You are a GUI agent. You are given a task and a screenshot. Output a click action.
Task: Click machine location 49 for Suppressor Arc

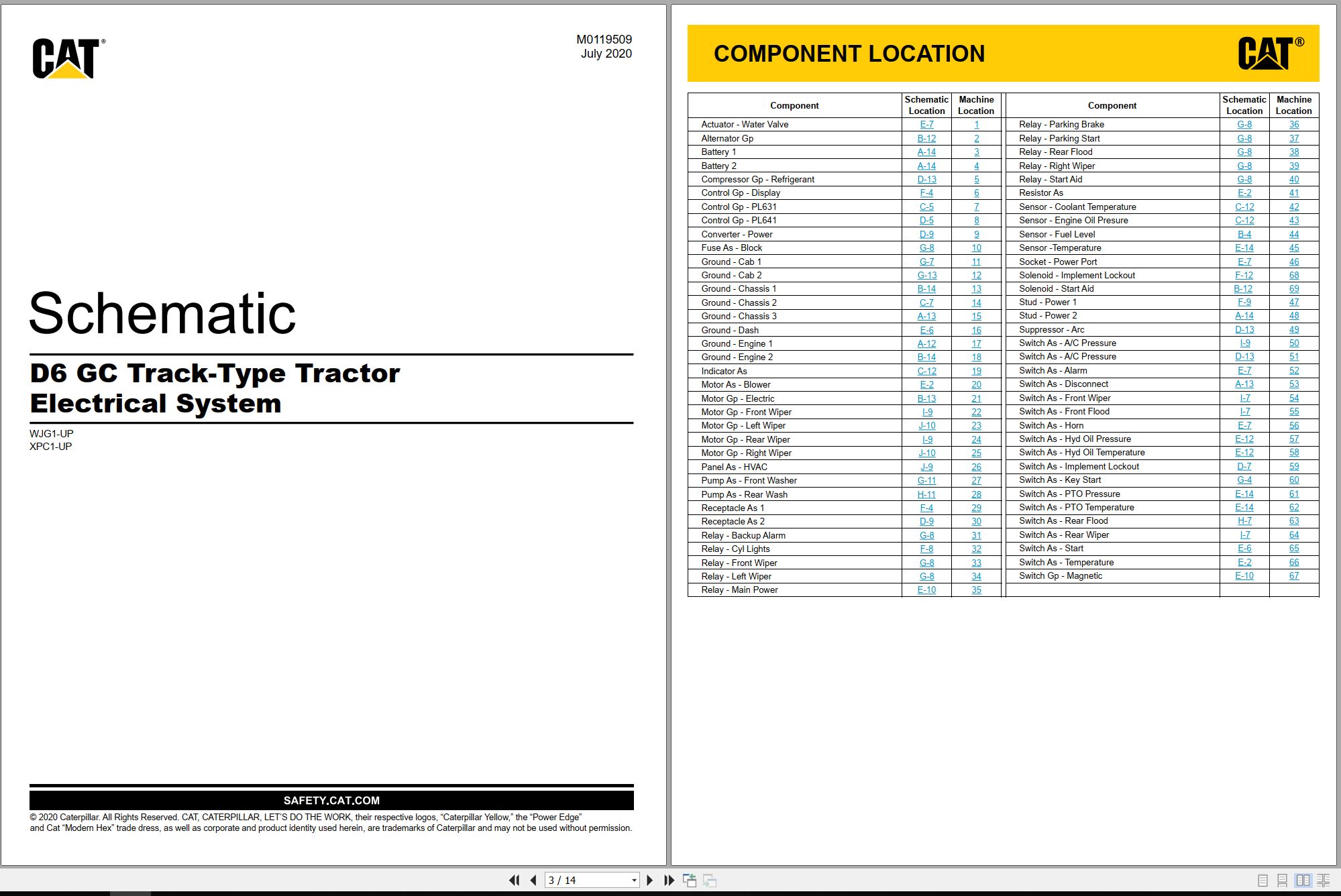1293,330
